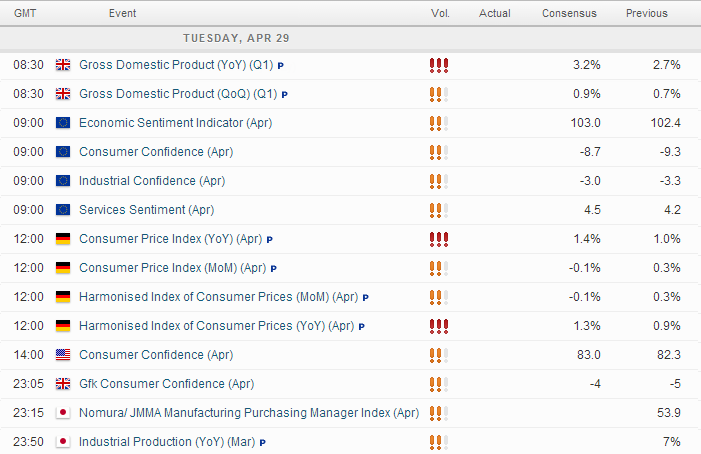Click Japan flag beside Industrial Production (YoY)
The image size is (701, 454).
click(62, 442)
